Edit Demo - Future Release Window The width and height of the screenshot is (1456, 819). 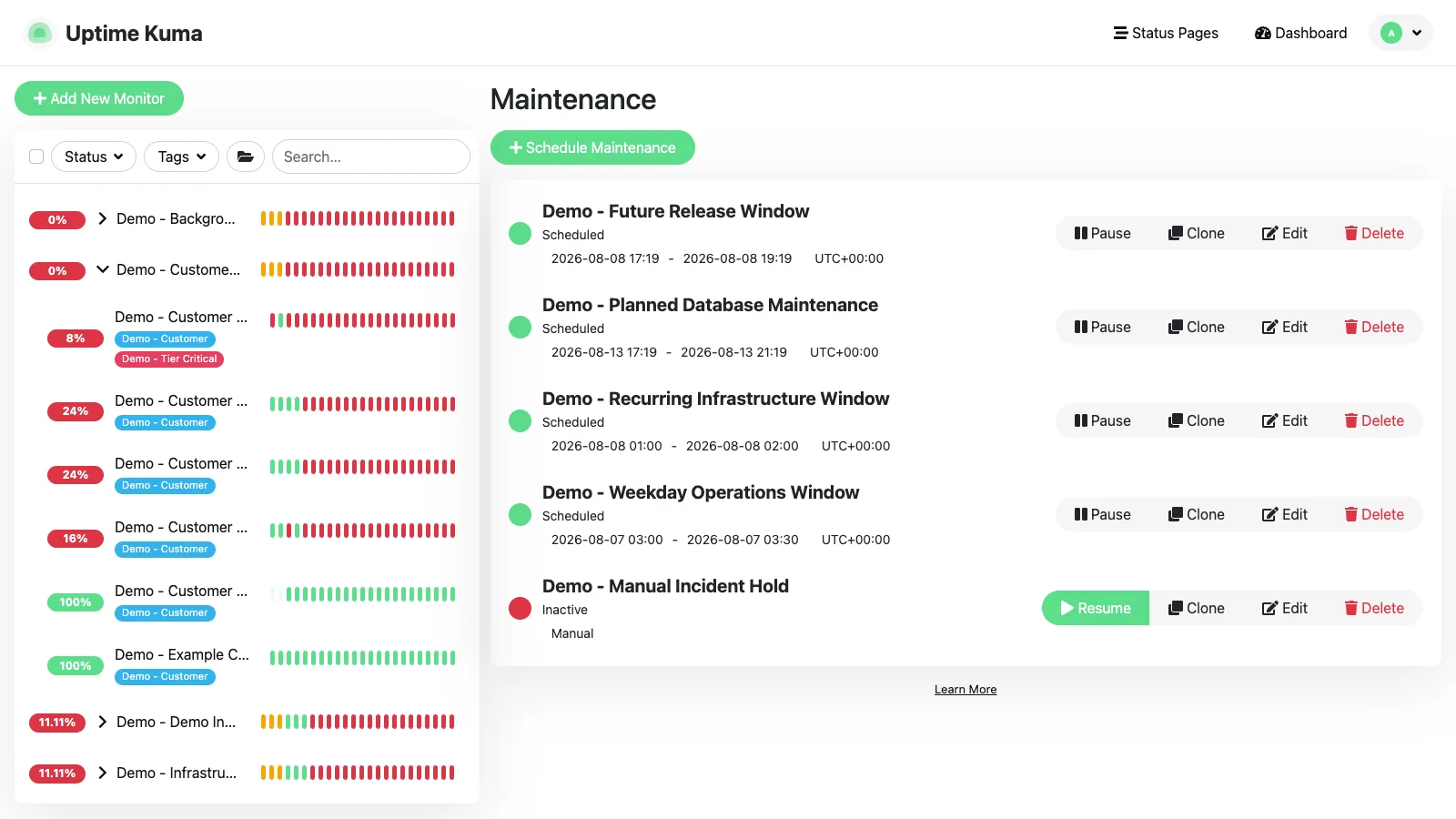coord(1284,233)
